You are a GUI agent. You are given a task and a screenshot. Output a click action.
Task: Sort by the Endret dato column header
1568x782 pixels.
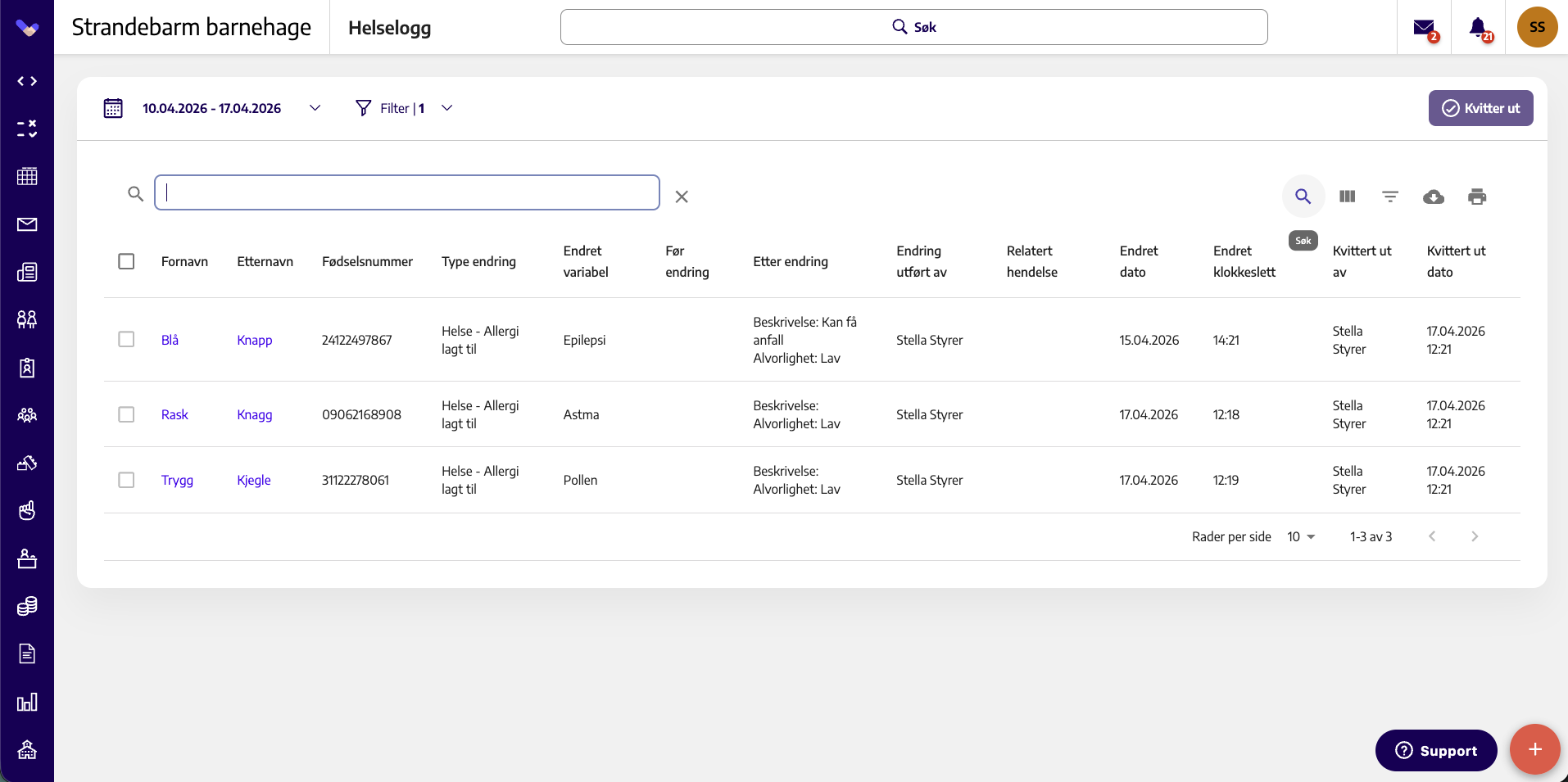point(1139,261)
